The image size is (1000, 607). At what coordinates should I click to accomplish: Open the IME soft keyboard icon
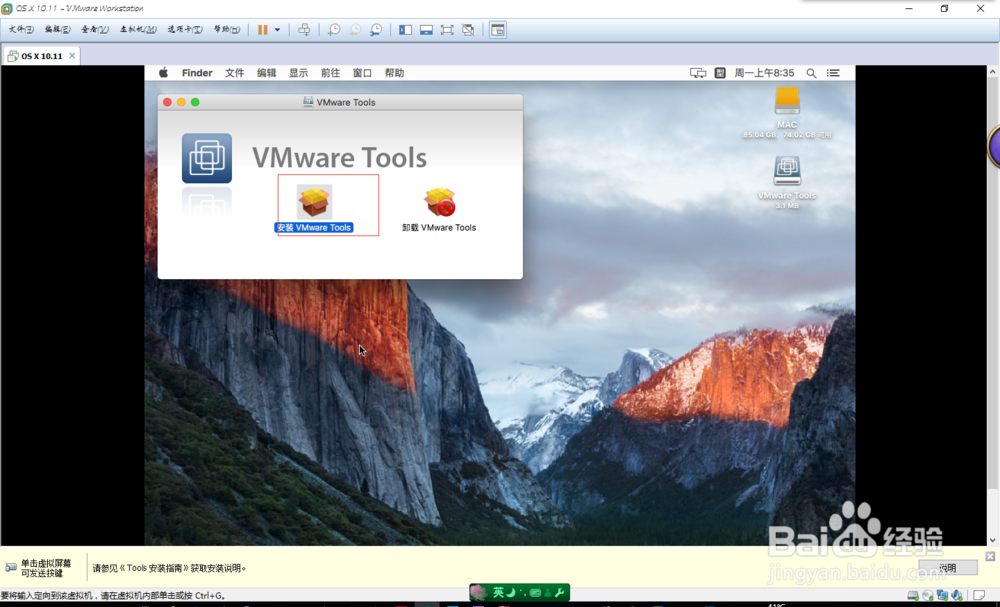[535, 592]
